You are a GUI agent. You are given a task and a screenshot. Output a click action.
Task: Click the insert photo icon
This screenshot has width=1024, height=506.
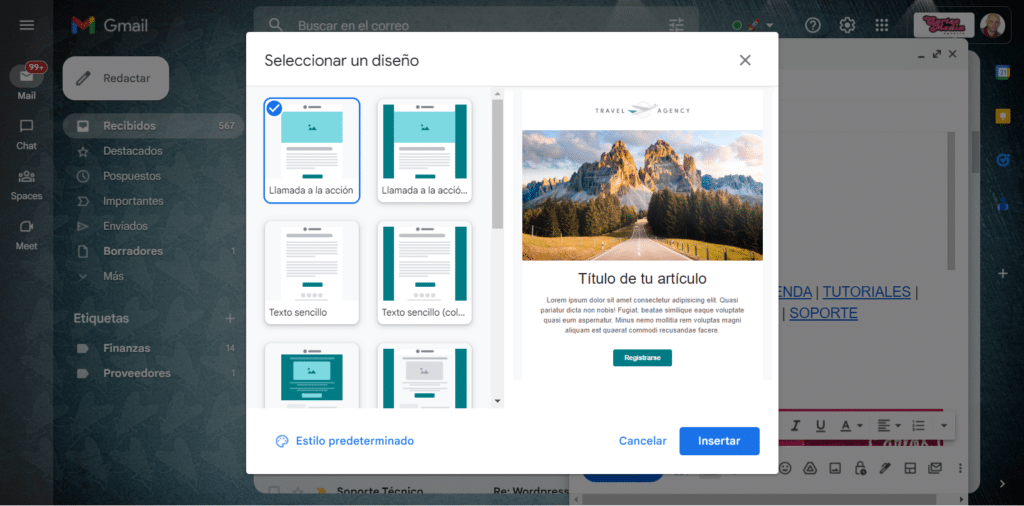point(835,467)
